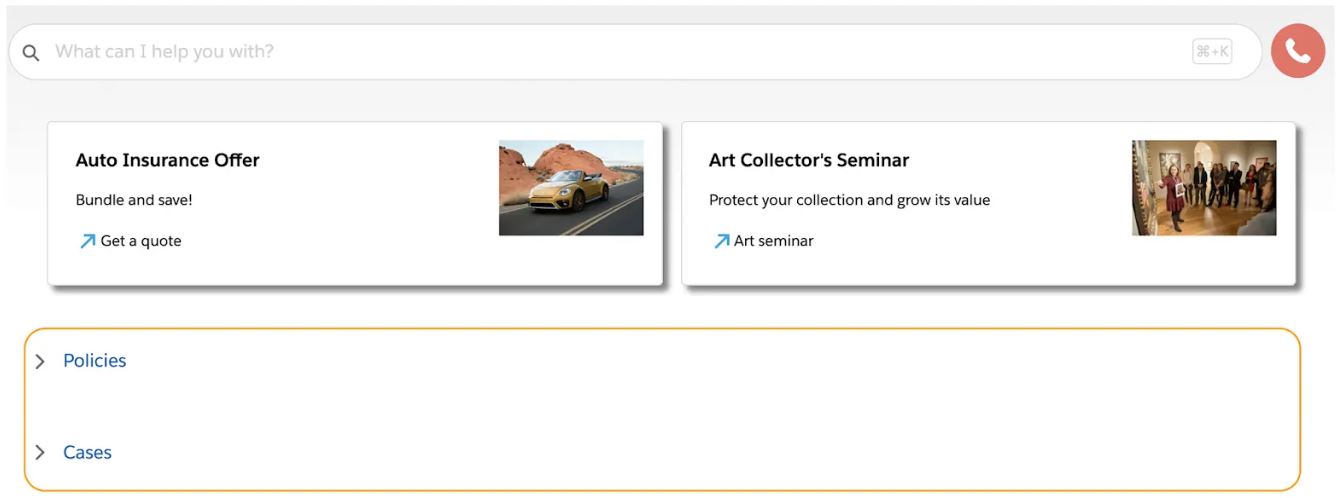Focus the 'What can I help you with?' field
Image resolution: width=1336 pixels, height=498 pixels.
point(600,52)
